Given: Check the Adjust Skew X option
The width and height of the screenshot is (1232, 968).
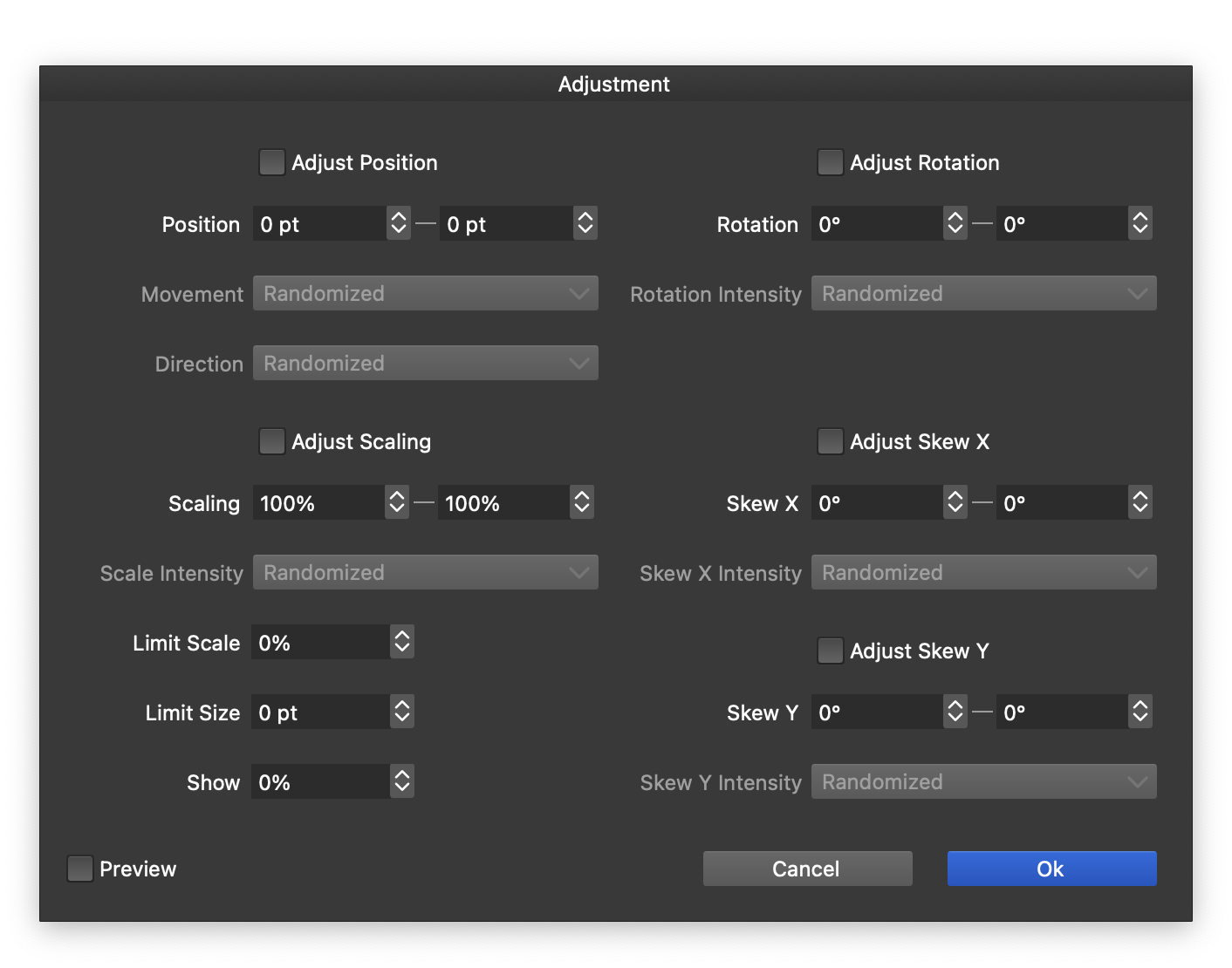Looking at the screenshot, I should 830,442.
